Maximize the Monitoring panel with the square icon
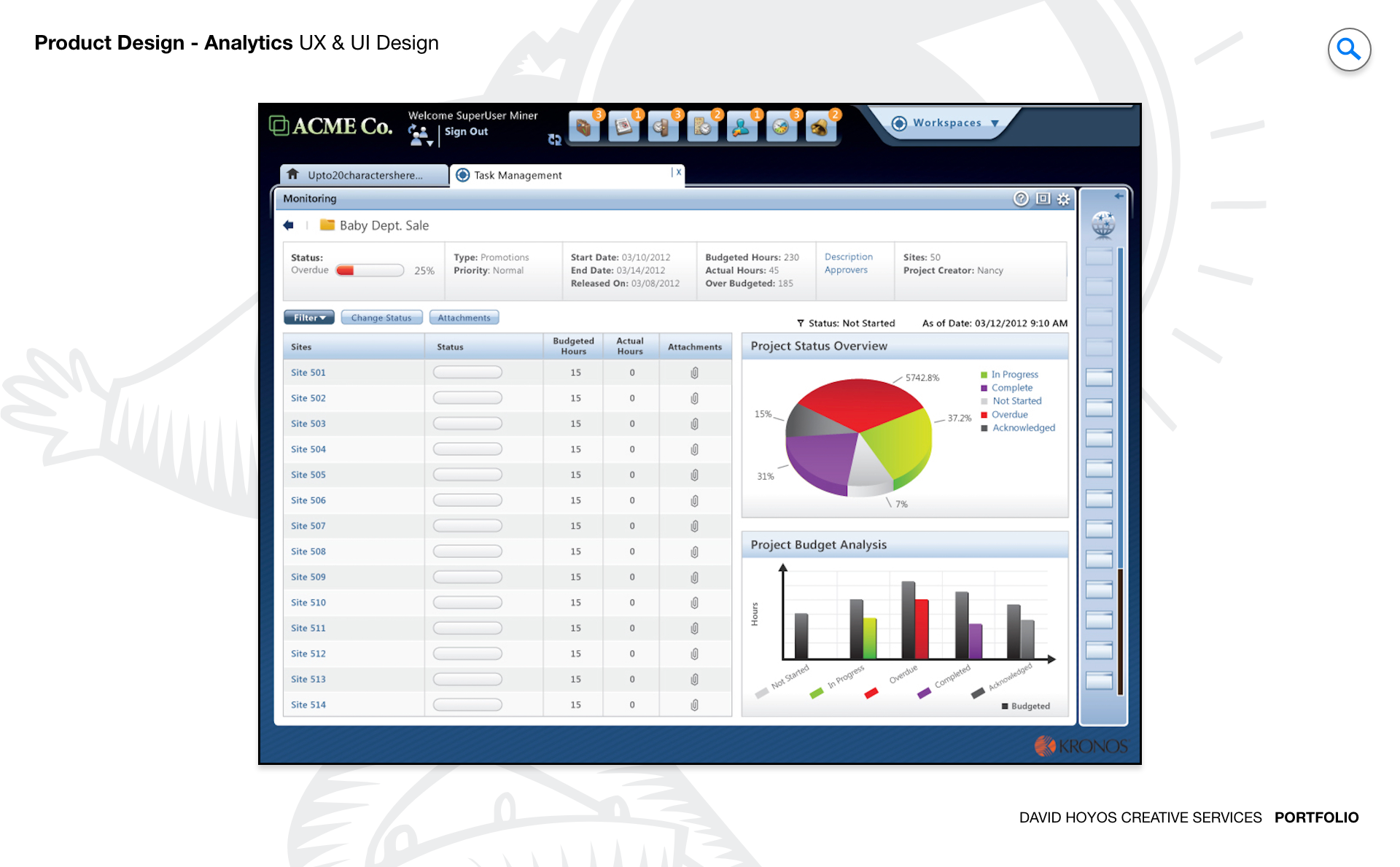 (x=1043, y=198)
